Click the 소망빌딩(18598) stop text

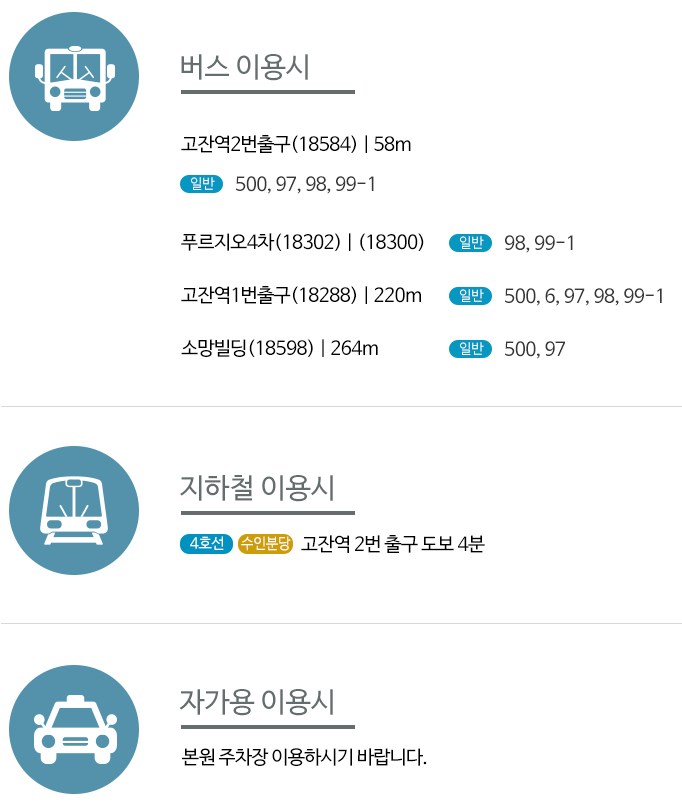point(247,348)
